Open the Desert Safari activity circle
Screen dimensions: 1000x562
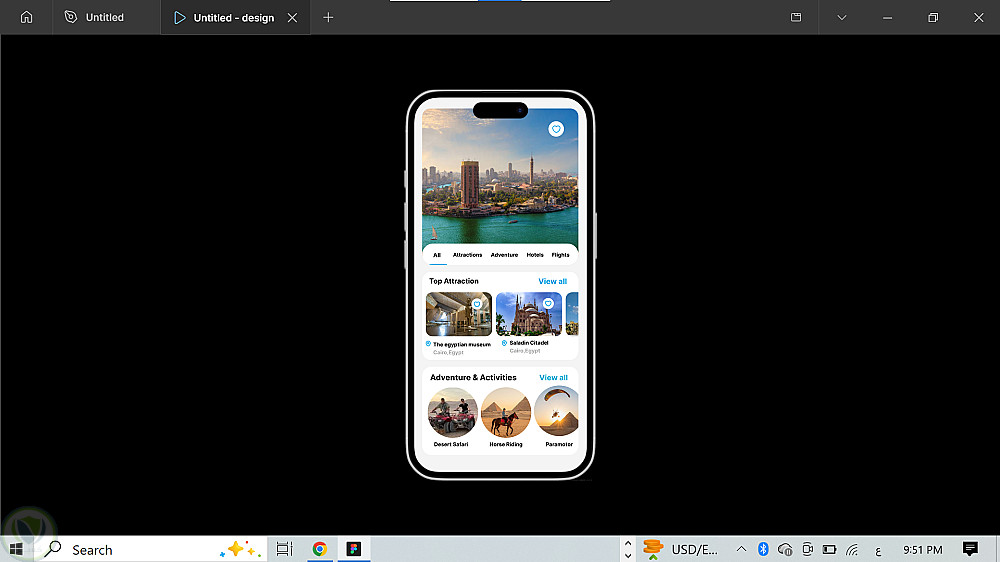[452, 412]
